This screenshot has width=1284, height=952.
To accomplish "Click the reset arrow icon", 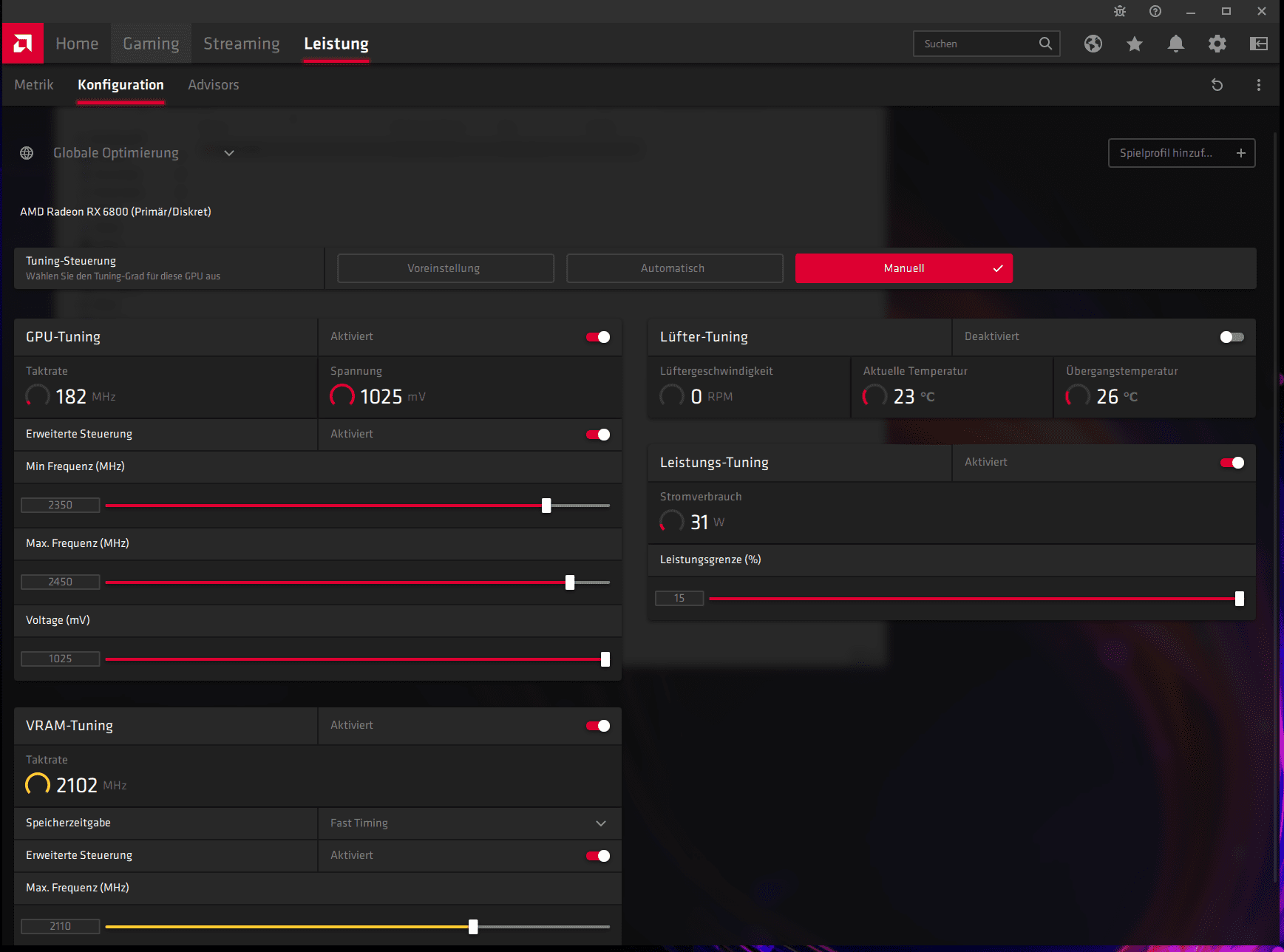I will click(1217, 85).
